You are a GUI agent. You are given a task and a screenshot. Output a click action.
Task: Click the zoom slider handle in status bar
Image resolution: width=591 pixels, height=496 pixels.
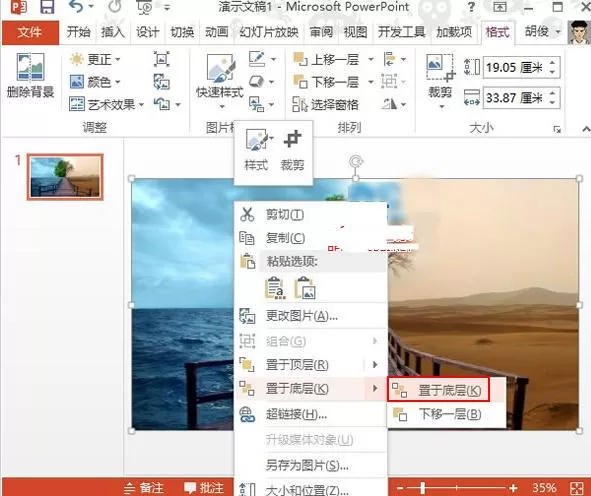(x=423, y=488)
